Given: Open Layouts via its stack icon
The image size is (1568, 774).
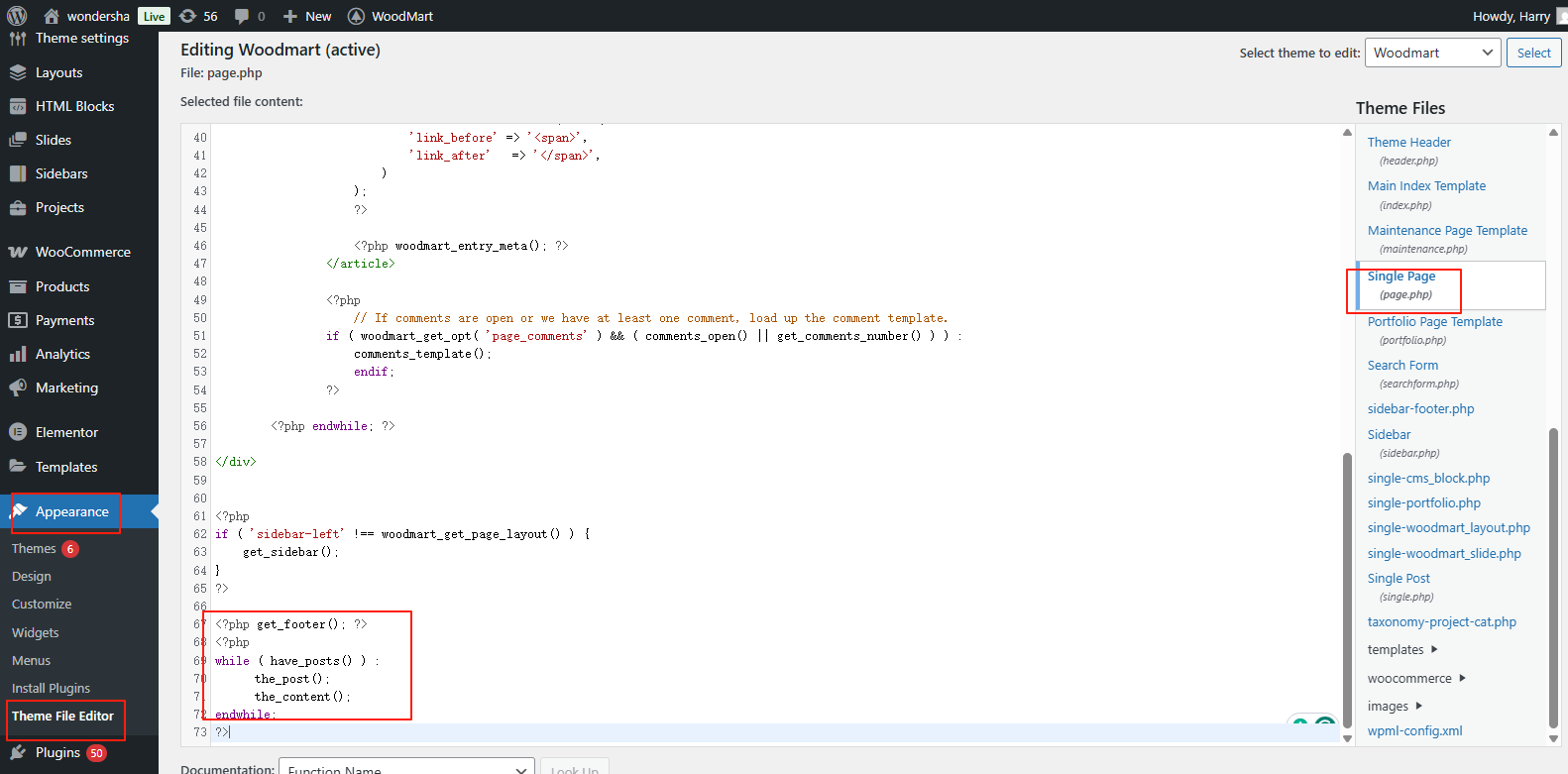Looking at the screenshot, I should [x=18, y=72].
